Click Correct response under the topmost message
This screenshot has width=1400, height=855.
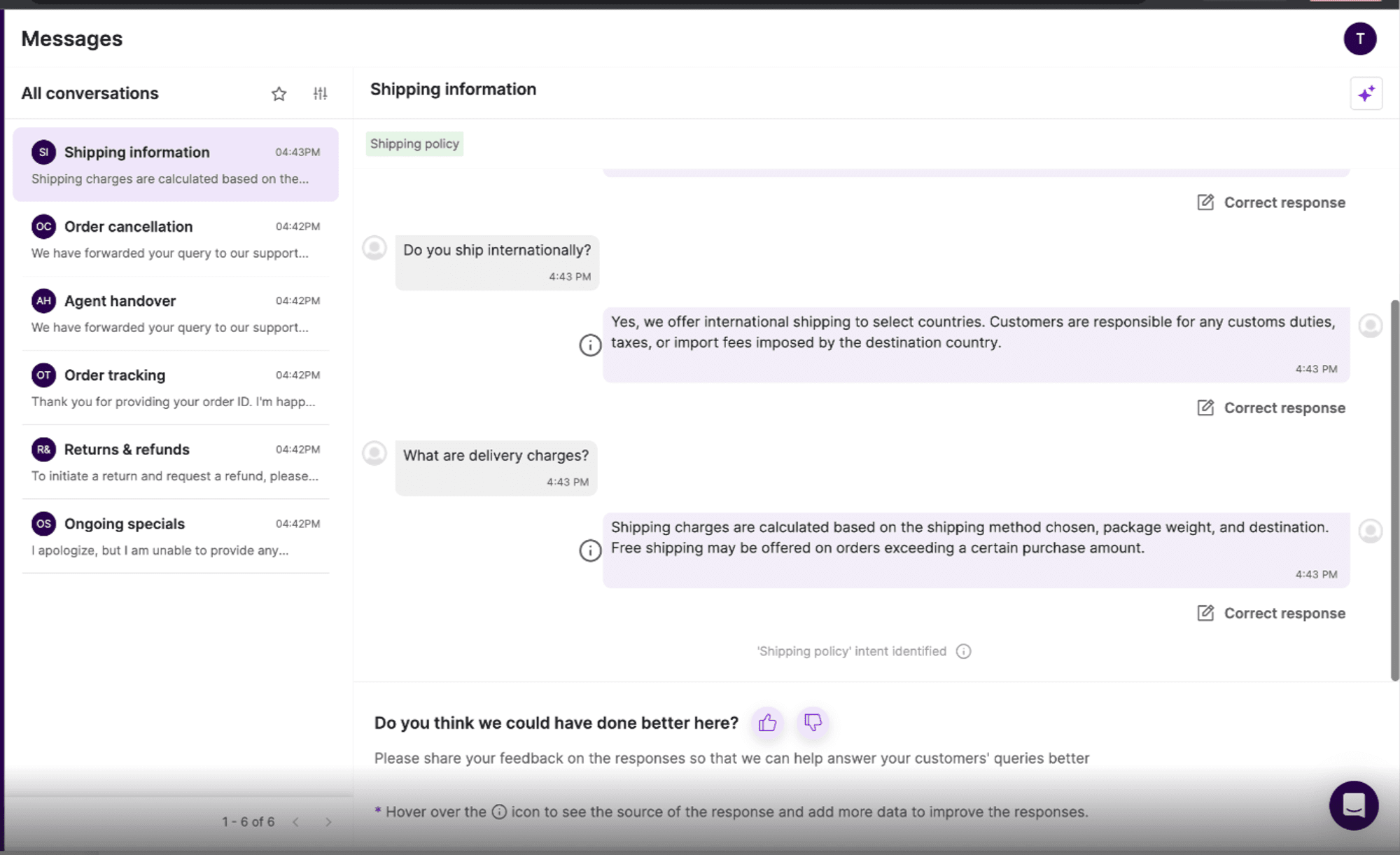1271,202
